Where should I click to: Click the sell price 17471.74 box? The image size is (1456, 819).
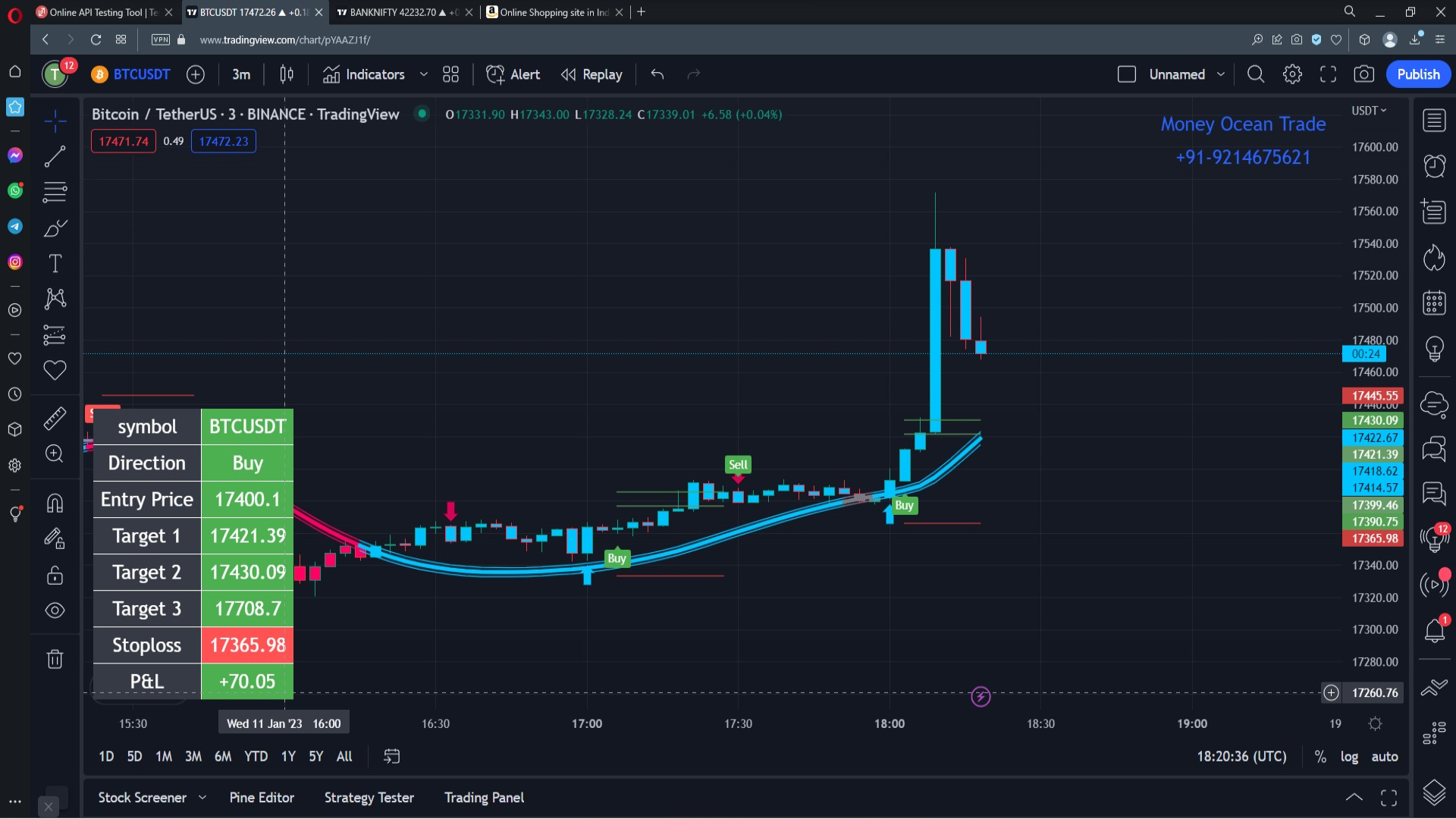point(124,141)
